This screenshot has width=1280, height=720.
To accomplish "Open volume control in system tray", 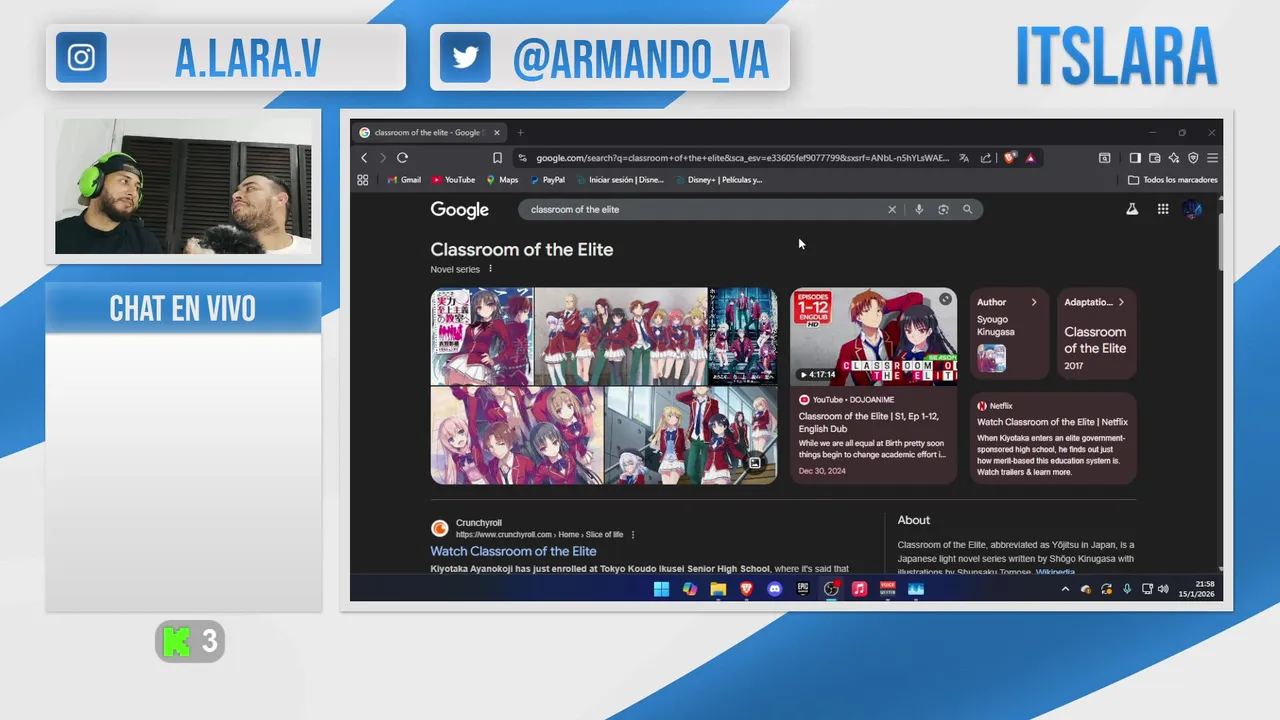I will 1163,589.
